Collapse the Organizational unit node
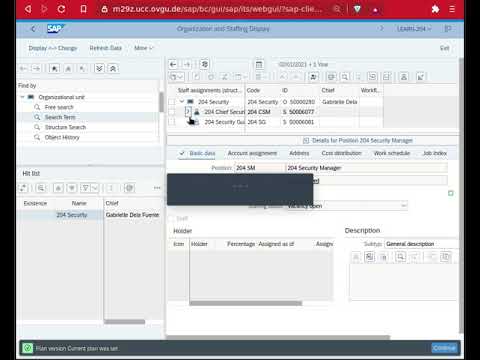The image size is (480, 360). 23,97
